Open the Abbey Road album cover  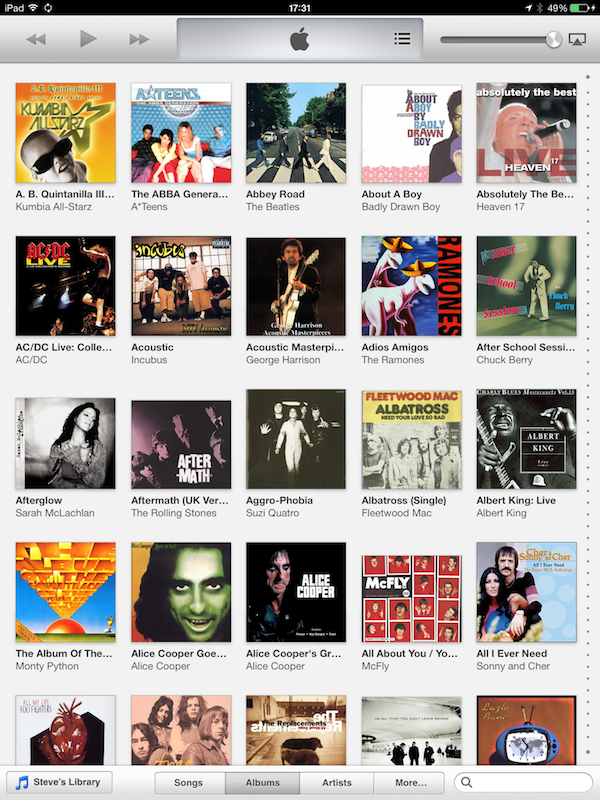[296, 133]
